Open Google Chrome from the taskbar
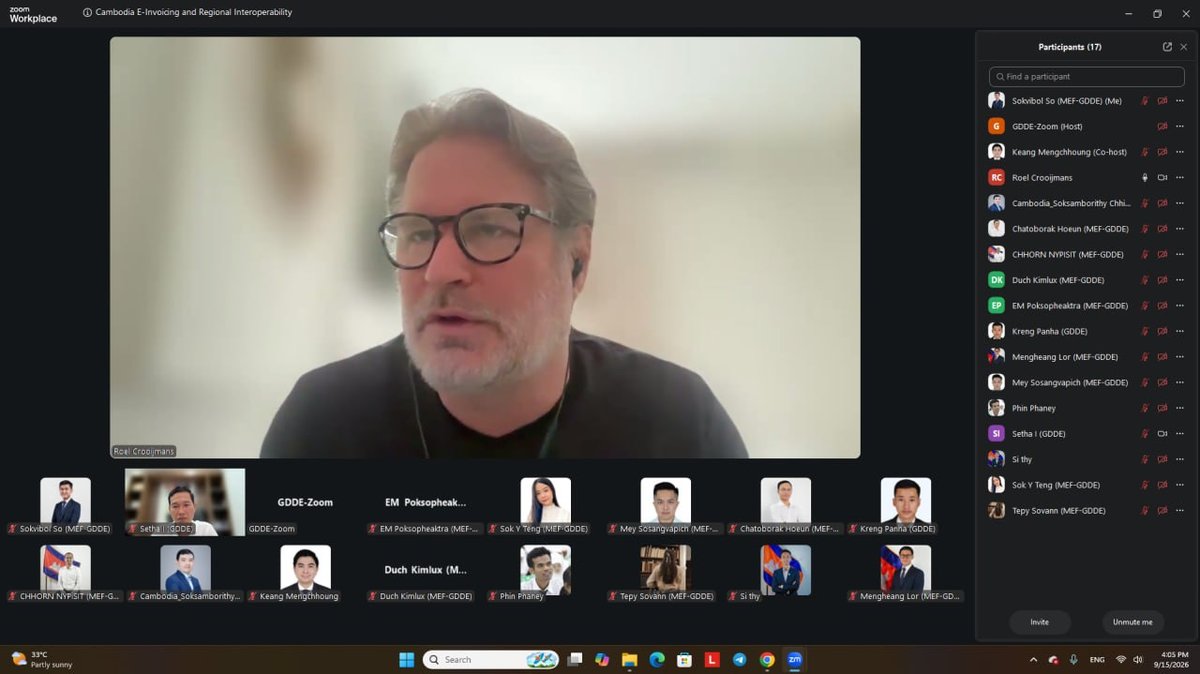 pyautogui.click(x=767, y=660)
